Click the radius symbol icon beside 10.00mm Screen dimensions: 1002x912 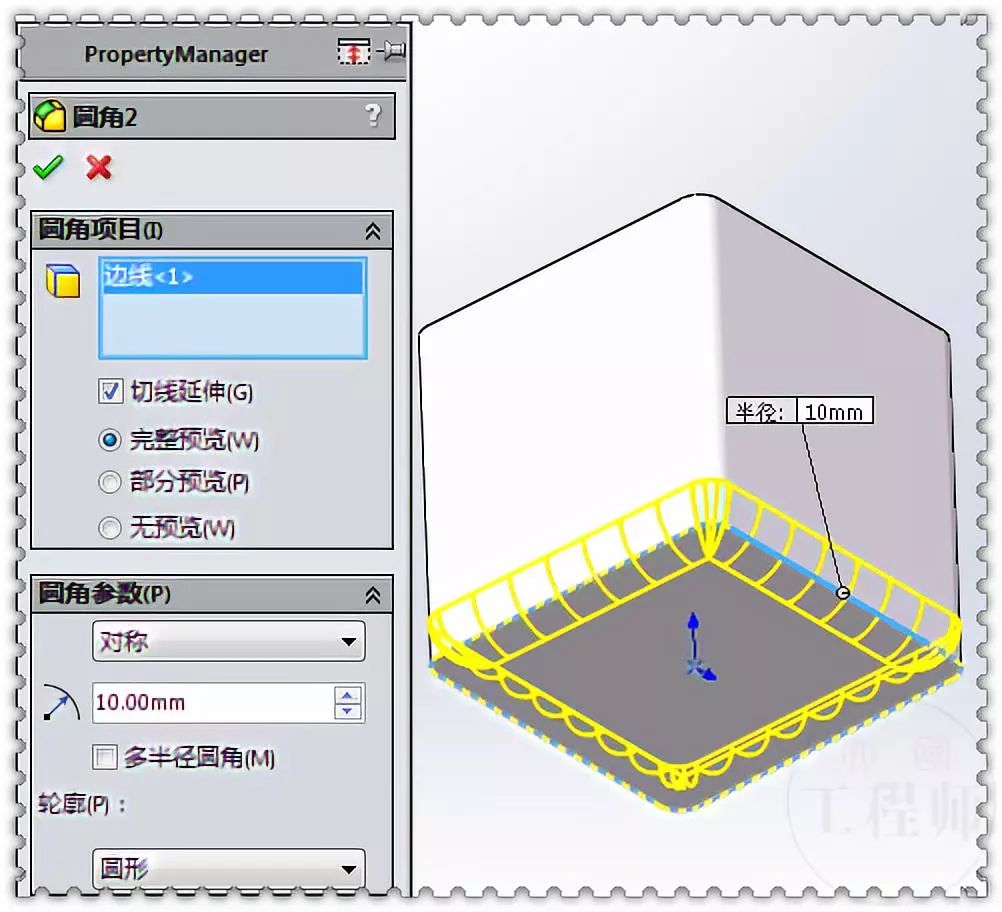coord(60,703)
